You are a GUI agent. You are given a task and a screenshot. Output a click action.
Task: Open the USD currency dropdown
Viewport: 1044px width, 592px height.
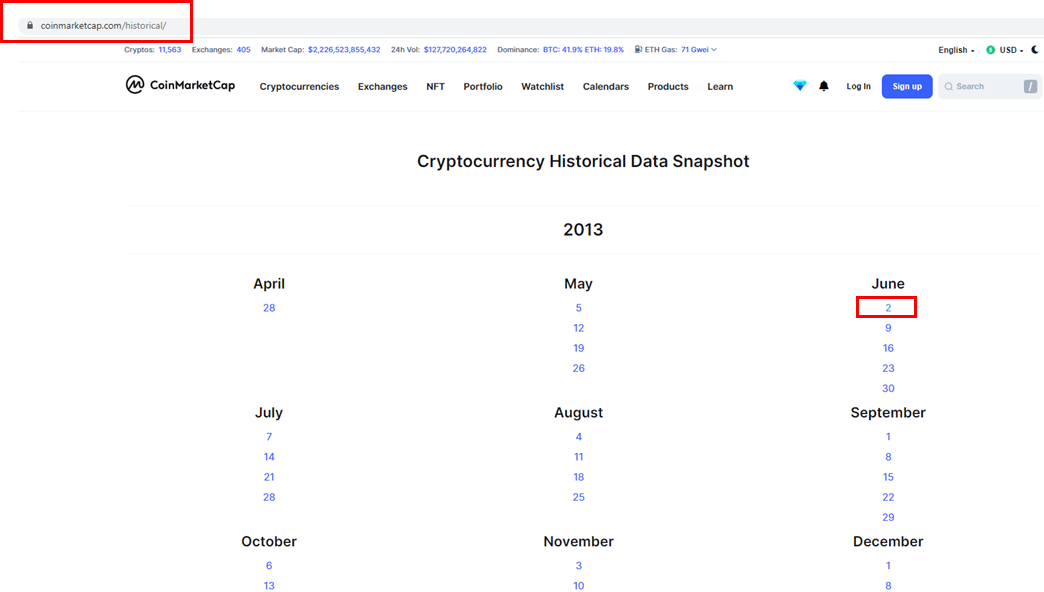click(1012, 49)
